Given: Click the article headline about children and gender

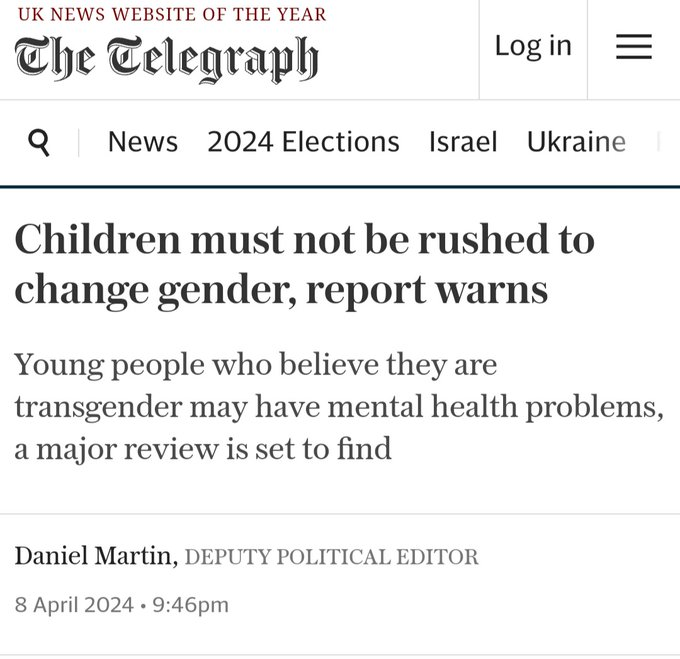Looking at the screenshot, I should [304, 264].
